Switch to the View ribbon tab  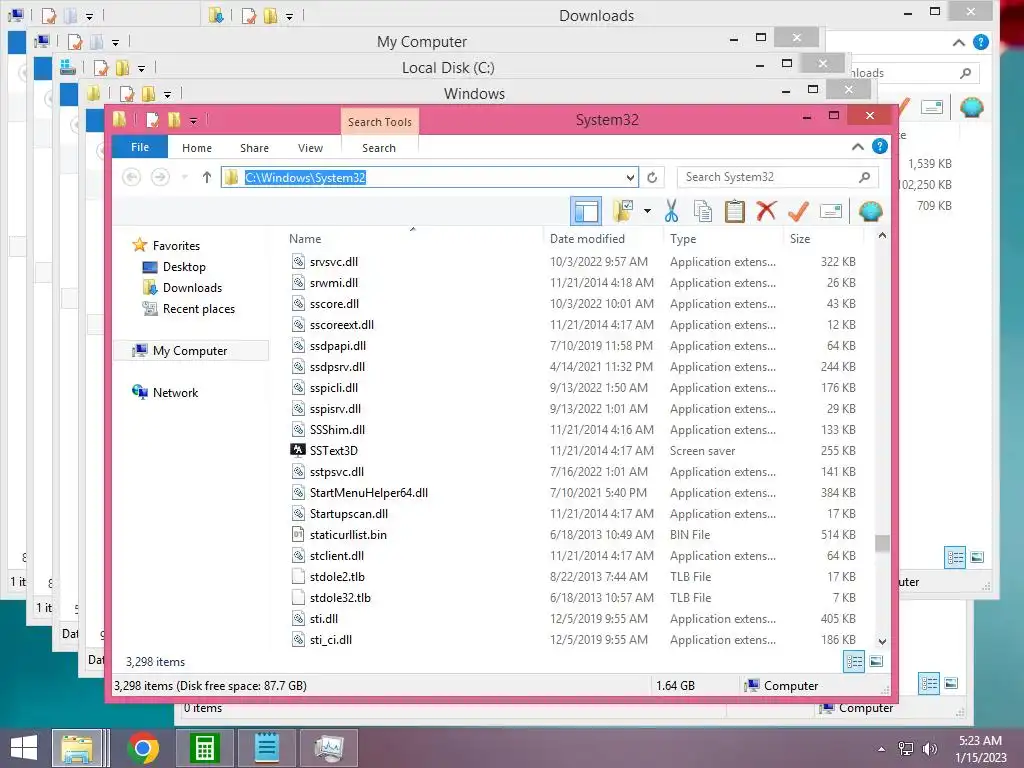[310, 148]
